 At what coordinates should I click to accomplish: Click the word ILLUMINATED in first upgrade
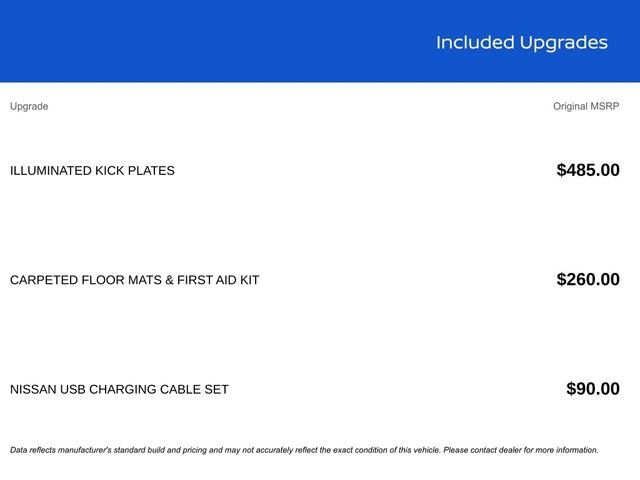click(x=50, y=171)
